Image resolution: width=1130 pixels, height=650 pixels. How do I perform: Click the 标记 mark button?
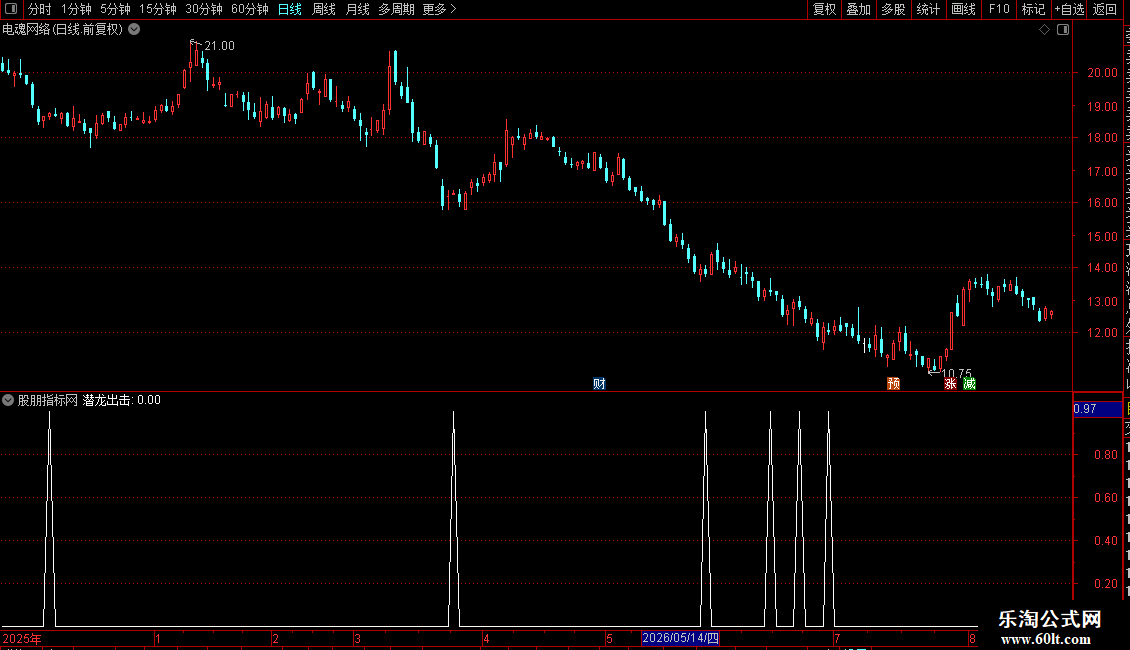pos(1033,9)
